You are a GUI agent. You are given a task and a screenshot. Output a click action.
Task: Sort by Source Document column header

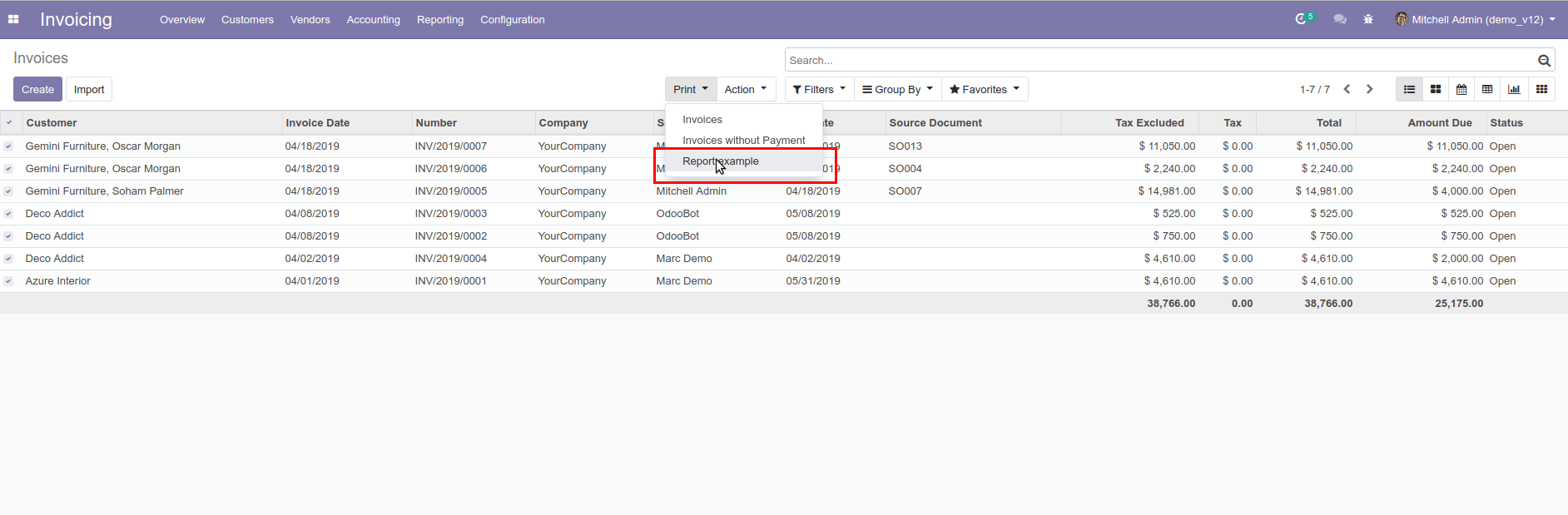point(973,122)
